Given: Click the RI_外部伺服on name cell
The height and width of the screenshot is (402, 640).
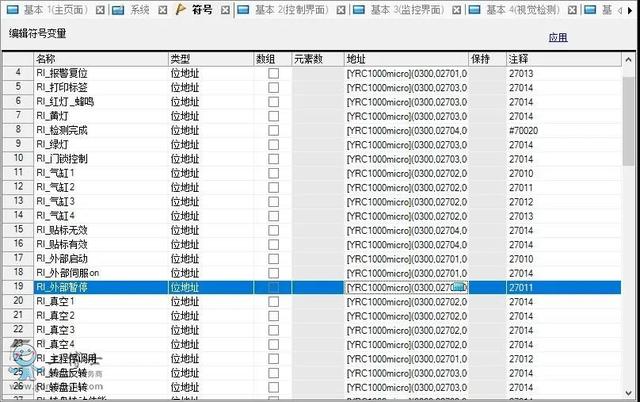Looking at the screenshot, I should pos(101,273).
